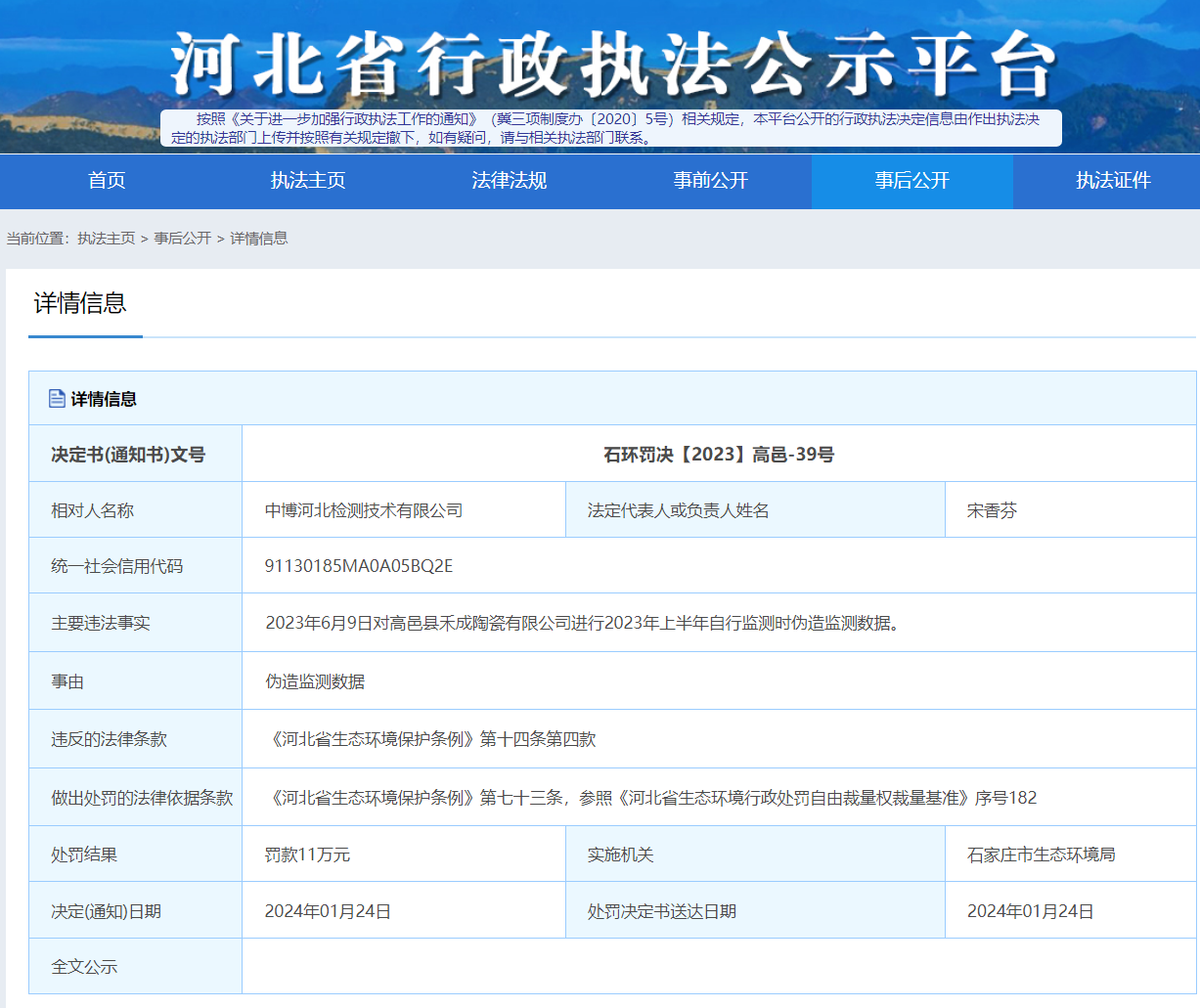The width and height of the screenshot is (1200, 1008).
Task: Select the 详情信息 page heading tab
Action: [81, 304]
